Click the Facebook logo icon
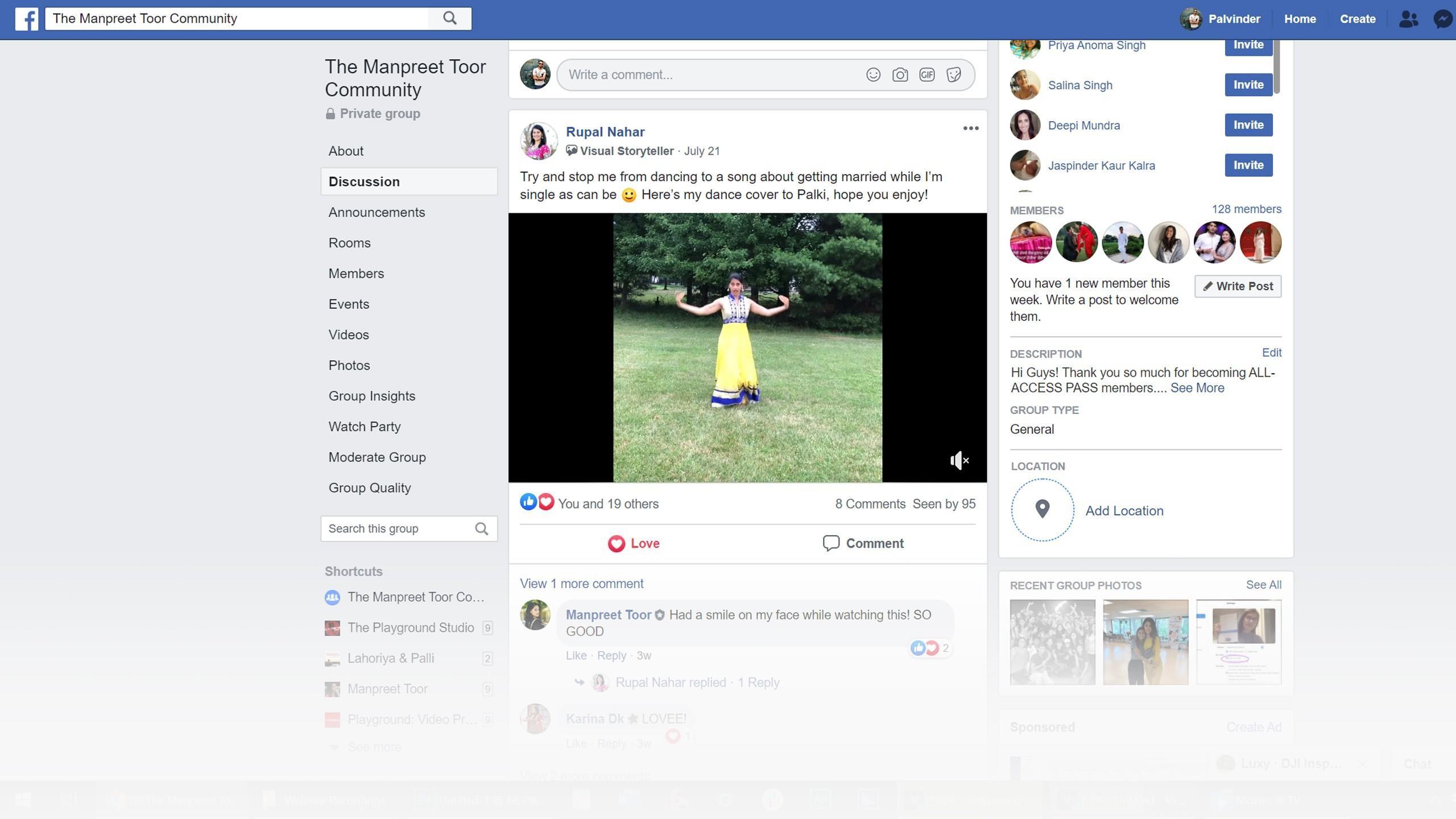The width and height of the screenshot is (1456, 819). tap(26, 19)
